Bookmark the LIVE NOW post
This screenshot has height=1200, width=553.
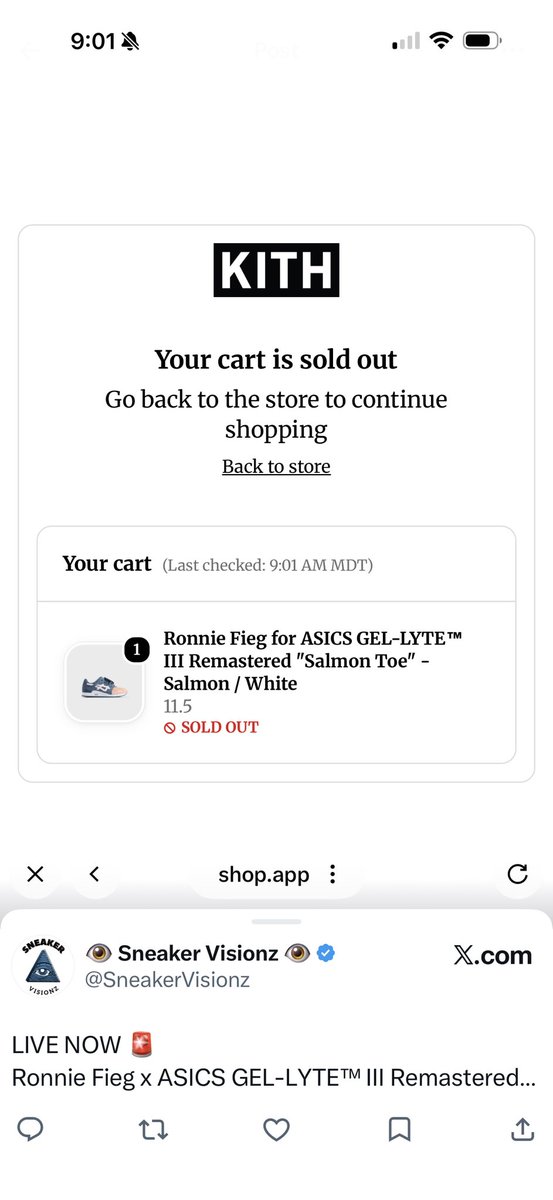tap(399, 1129)
